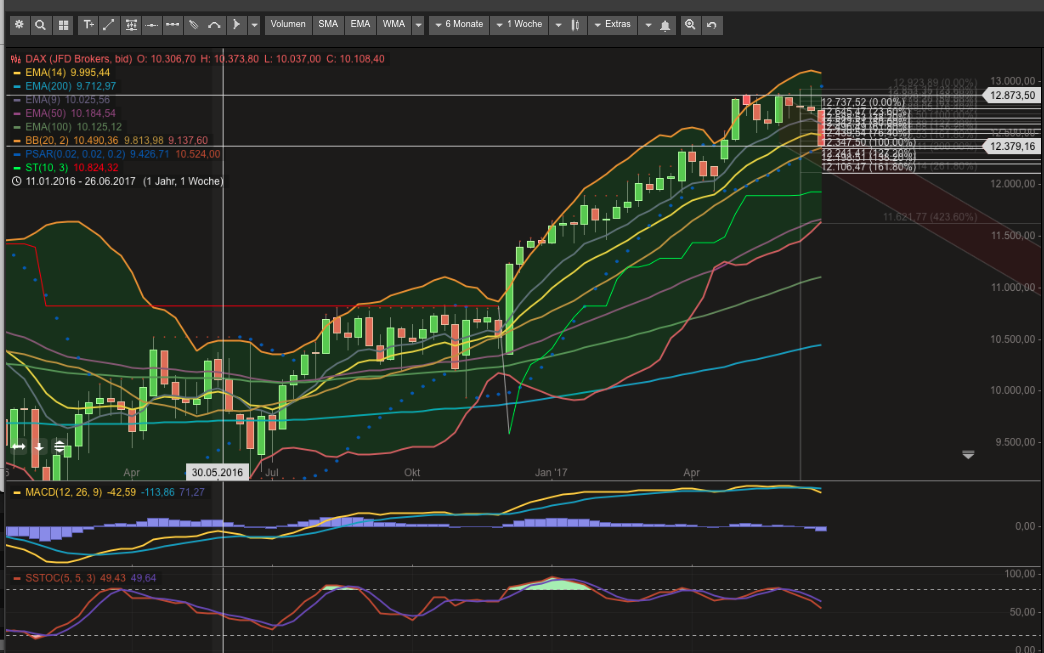Click the 12.873,50 price axis label
Viewport: 1044px width, 653px height.
tap(1012, 95)
